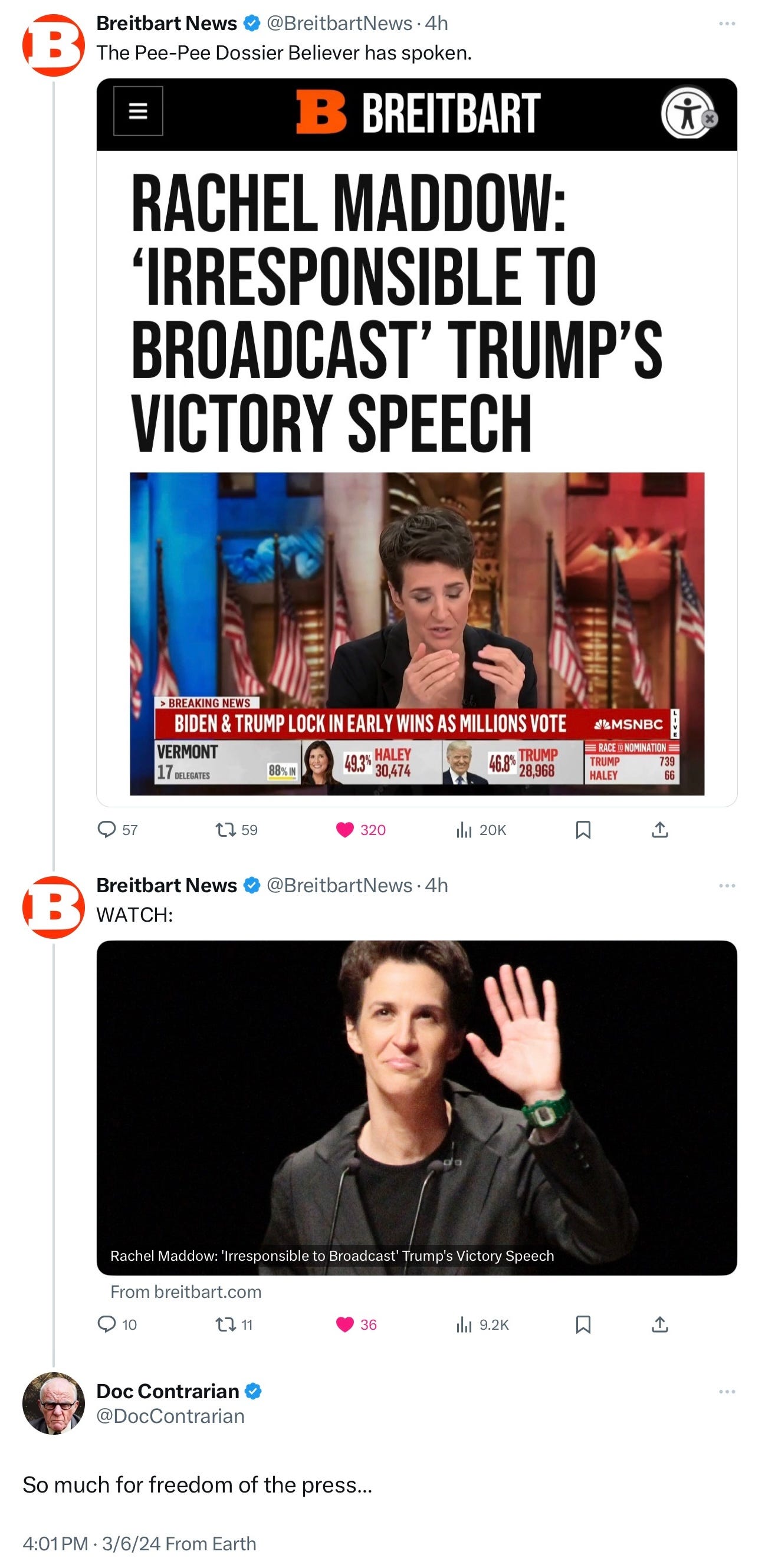Unlike the tweet with 36 likes
This screenshot has height=1568, width=765.
357,1324
